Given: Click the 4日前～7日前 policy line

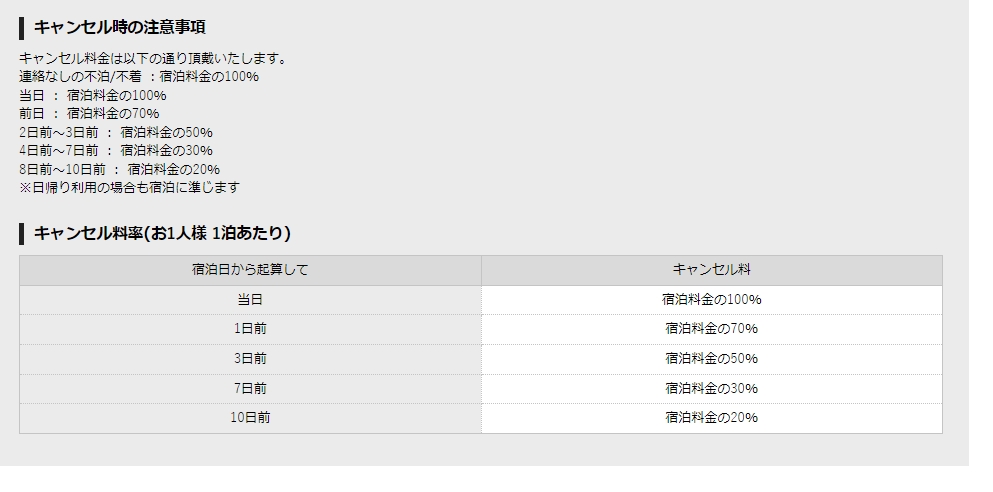Looking at the screenshot, I should pos(116,151).
